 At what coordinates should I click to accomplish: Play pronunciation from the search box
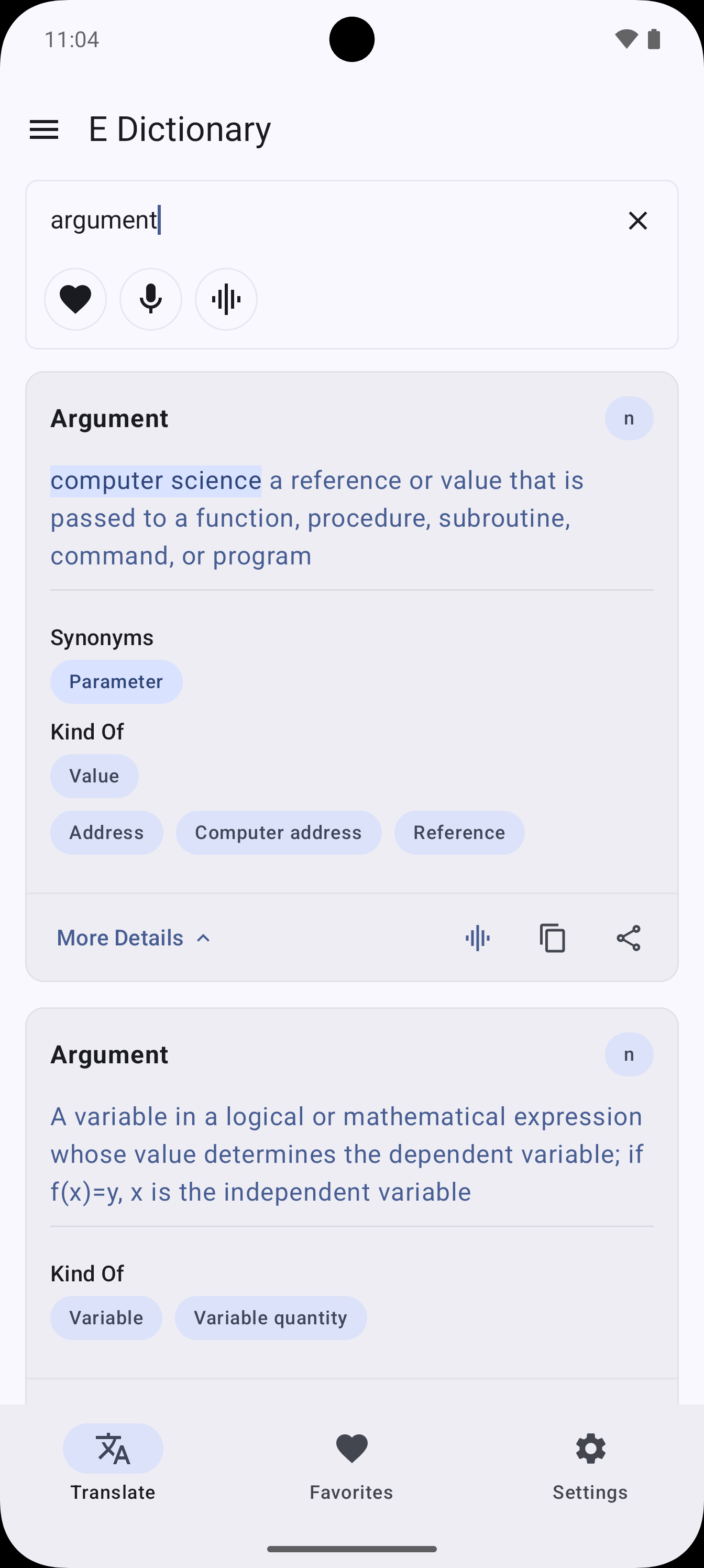tap(226, 299)
